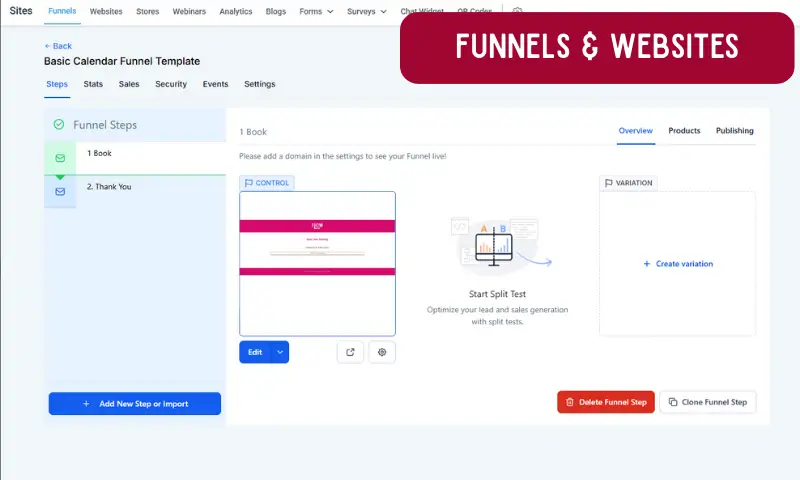Expand the Forms dropdown menu

(316, 11)
